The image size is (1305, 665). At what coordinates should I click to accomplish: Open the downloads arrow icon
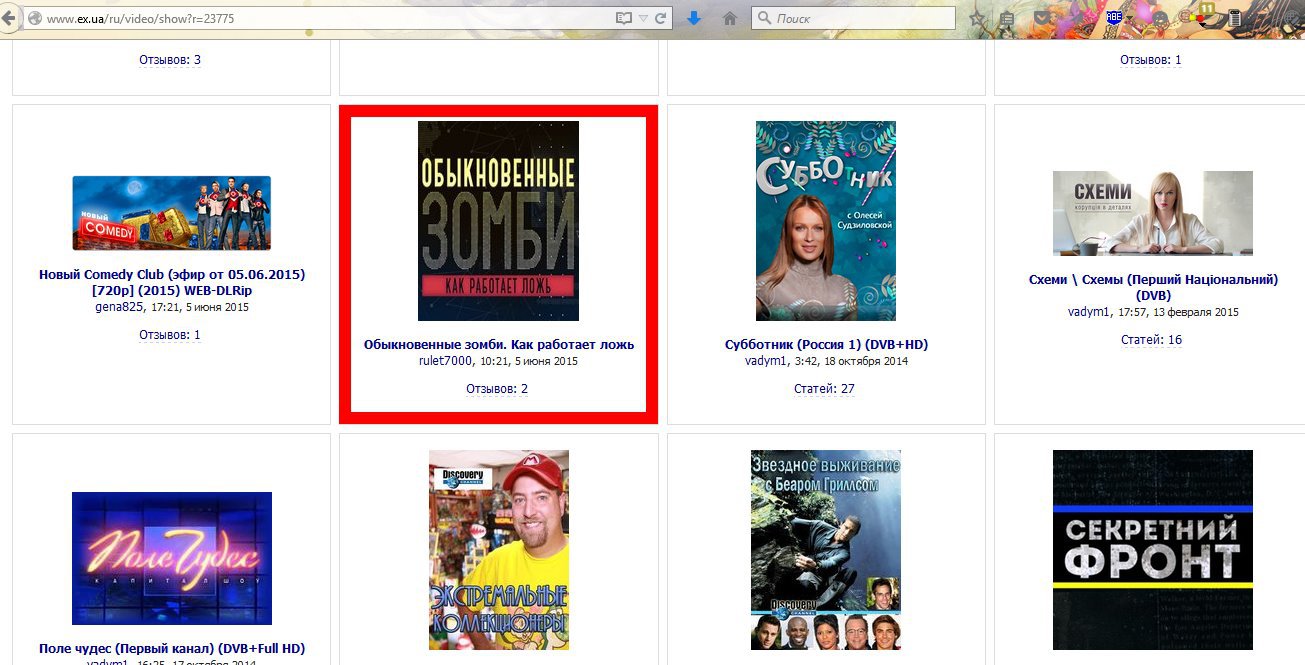tap(694, 18)
